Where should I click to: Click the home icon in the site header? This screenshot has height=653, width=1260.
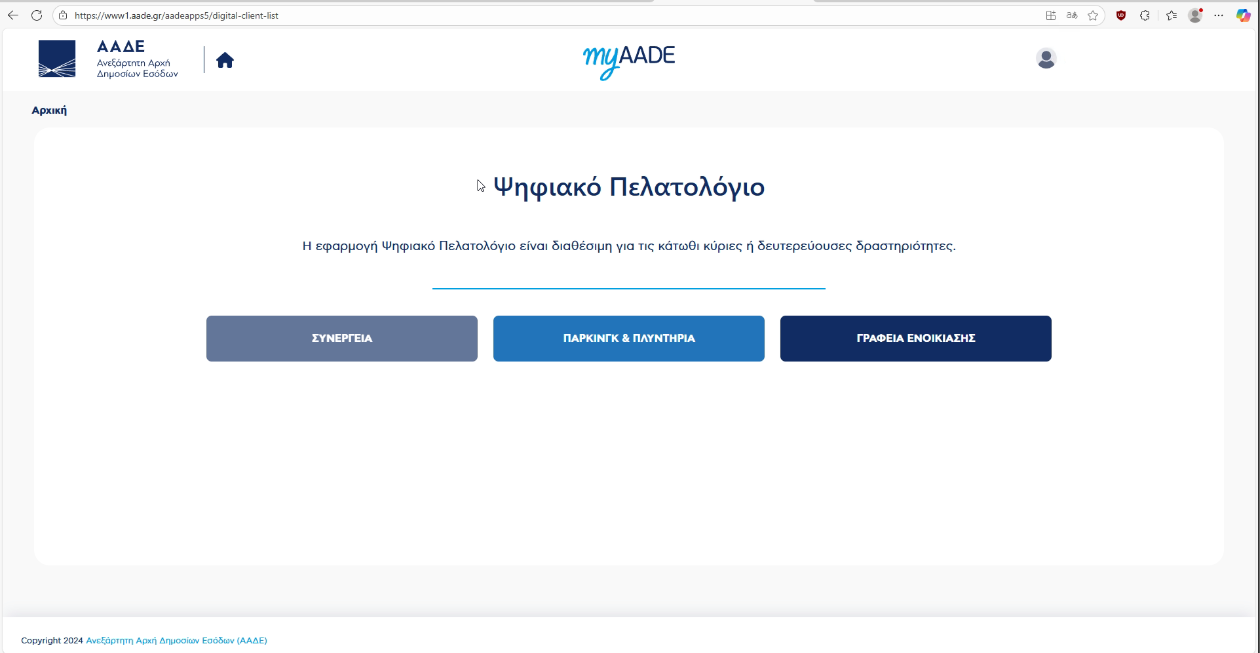coord(225,60)
